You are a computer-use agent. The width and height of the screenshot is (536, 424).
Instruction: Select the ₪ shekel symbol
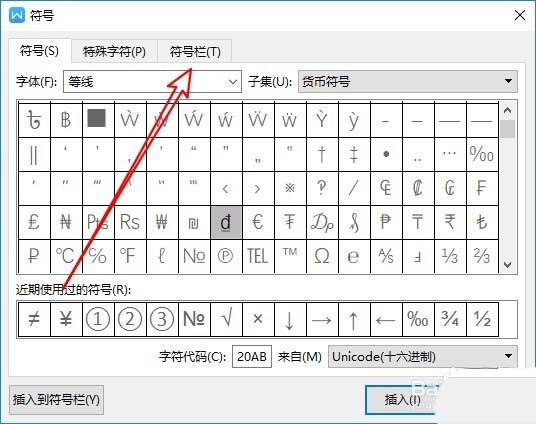click(x=194, y=222)
